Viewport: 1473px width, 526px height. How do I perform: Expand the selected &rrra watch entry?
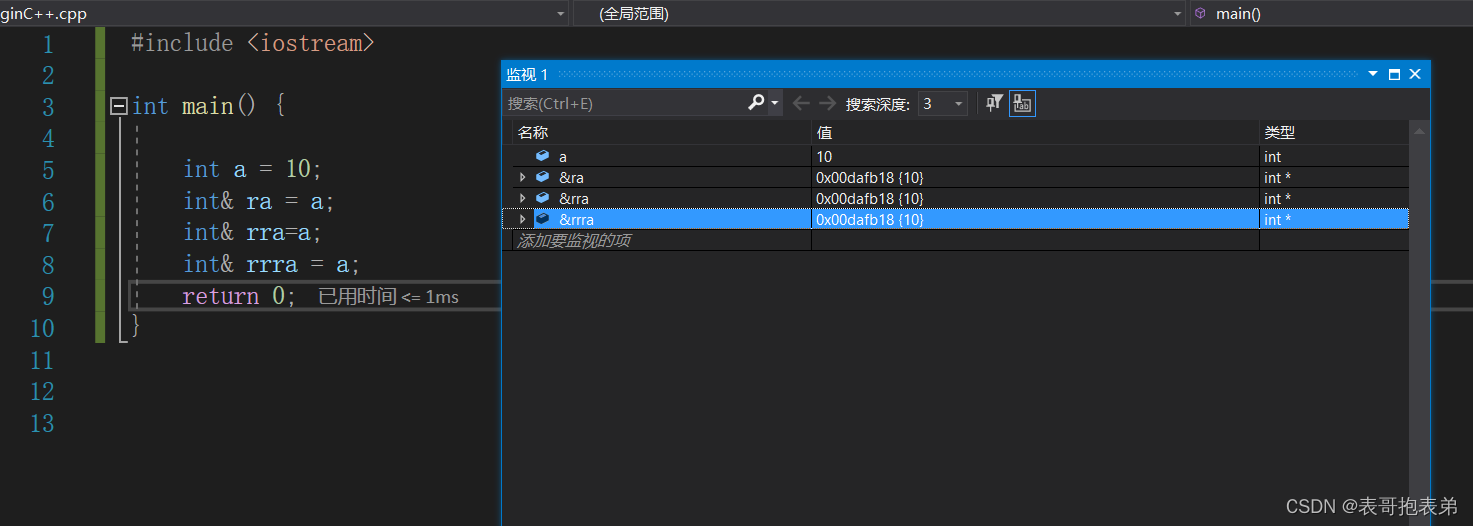523,219
